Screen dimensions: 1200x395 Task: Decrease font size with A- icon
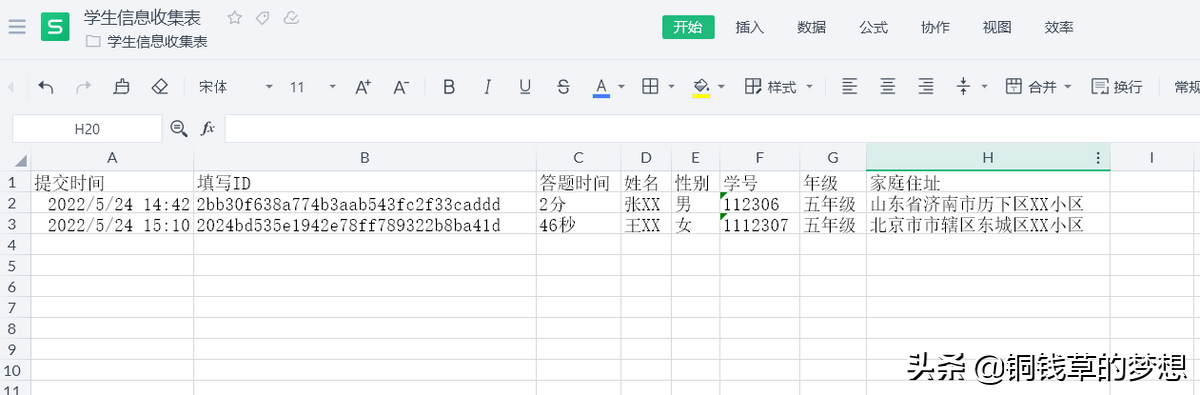401,87
